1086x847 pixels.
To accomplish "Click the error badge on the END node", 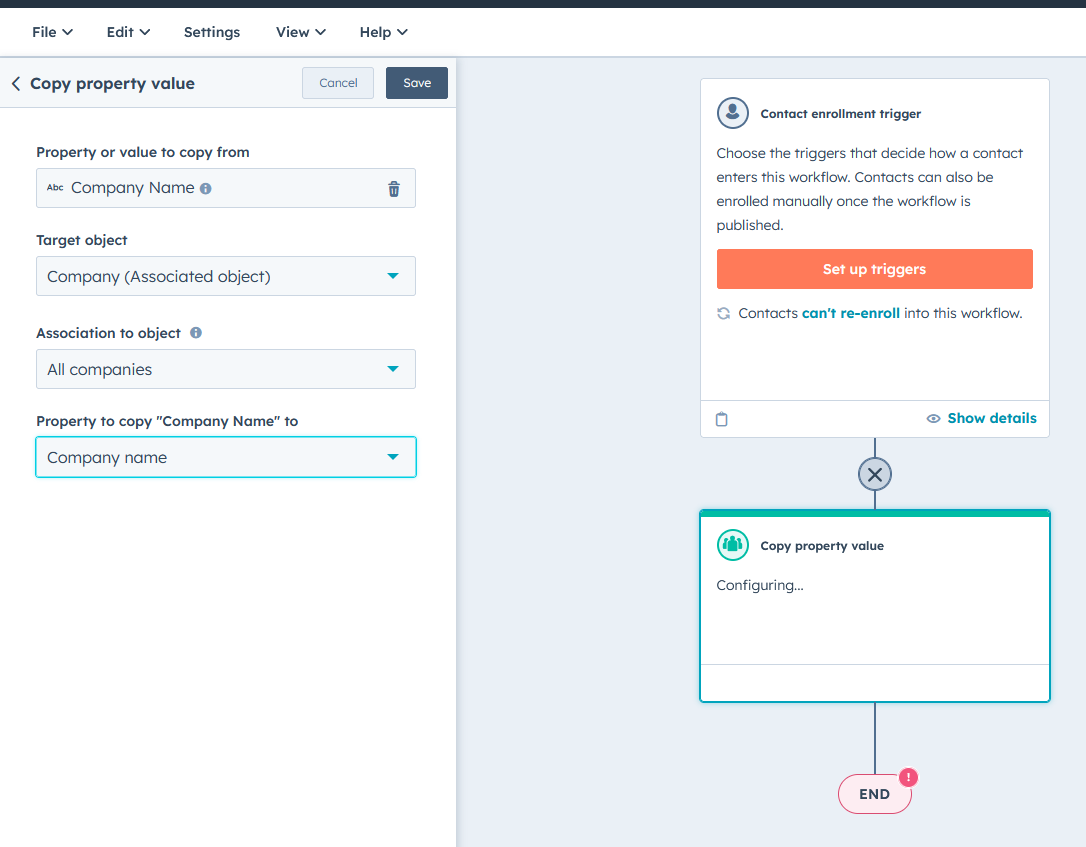I will pyautogui.click(x=907, y=776).
